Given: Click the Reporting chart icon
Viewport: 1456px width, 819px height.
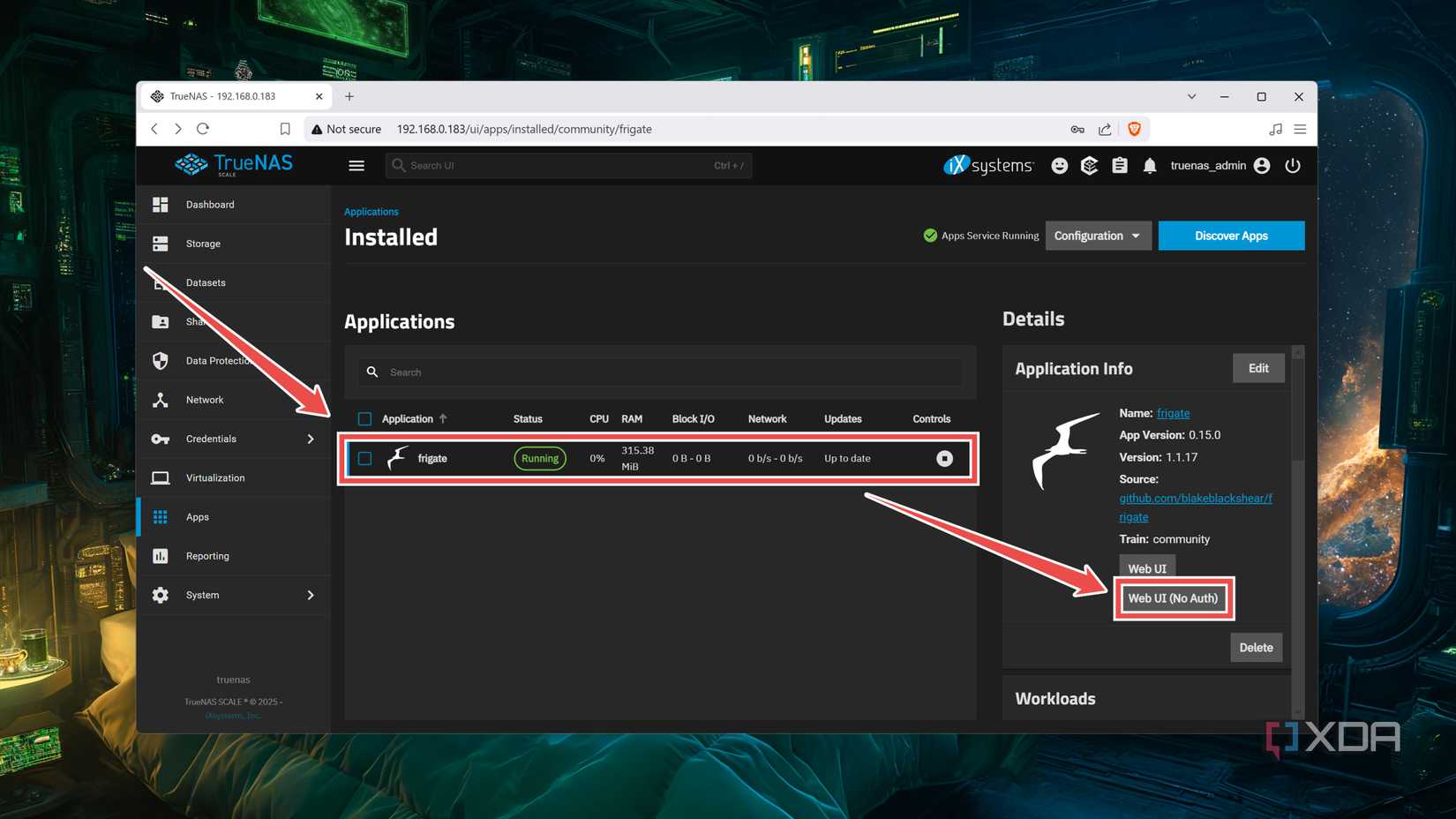Looking at the screenshot, I should coord(161,556).
